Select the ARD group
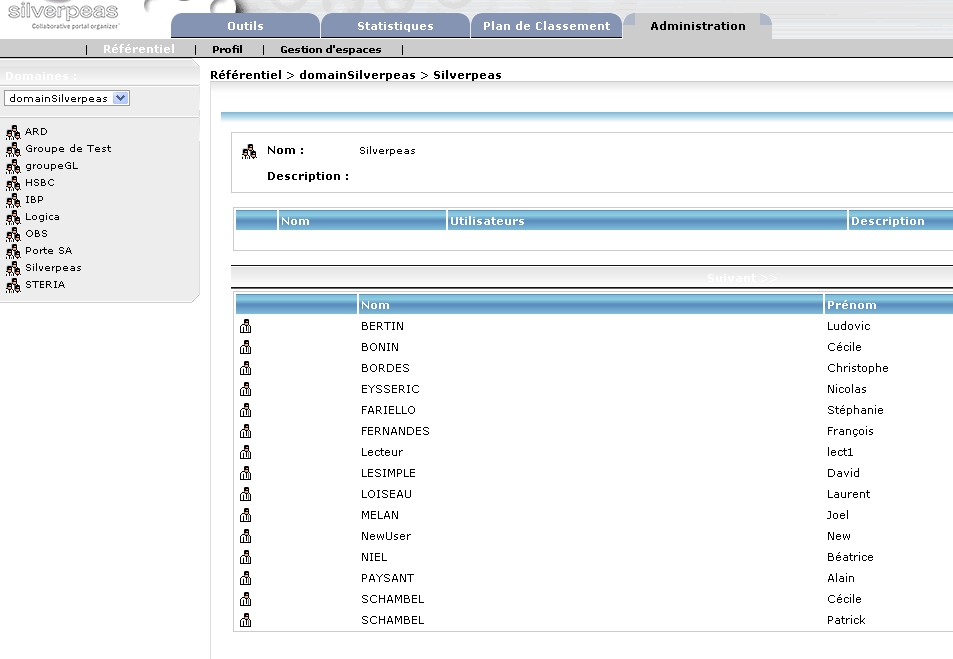The image size is (953, 659). click(36, 131)
